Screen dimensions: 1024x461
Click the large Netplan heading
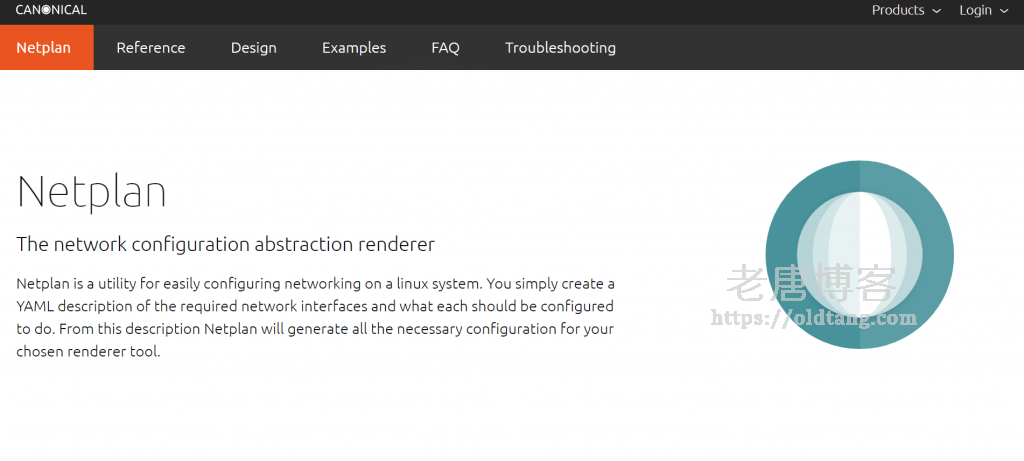pos(91,191)
